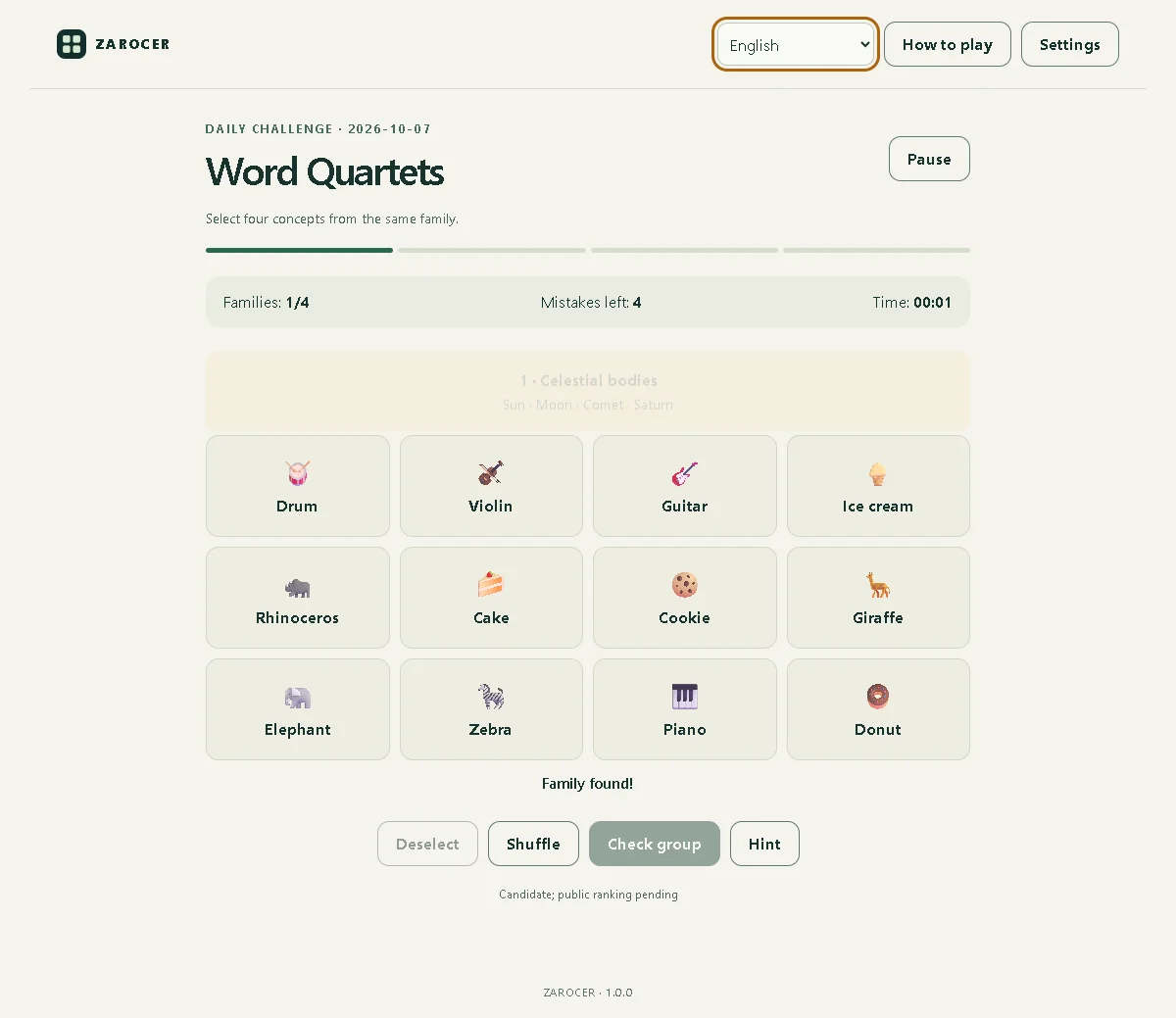Select the Donut tile icon
Screen dimensions: 1176x1018
point(877,697)
